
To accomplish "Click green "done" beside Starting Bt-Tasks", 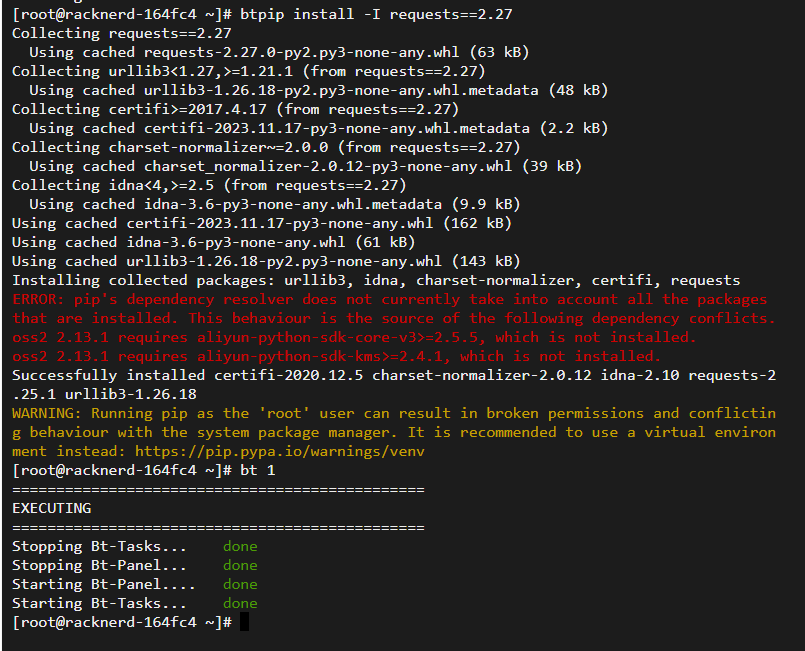I will click(x=240, y=603).
